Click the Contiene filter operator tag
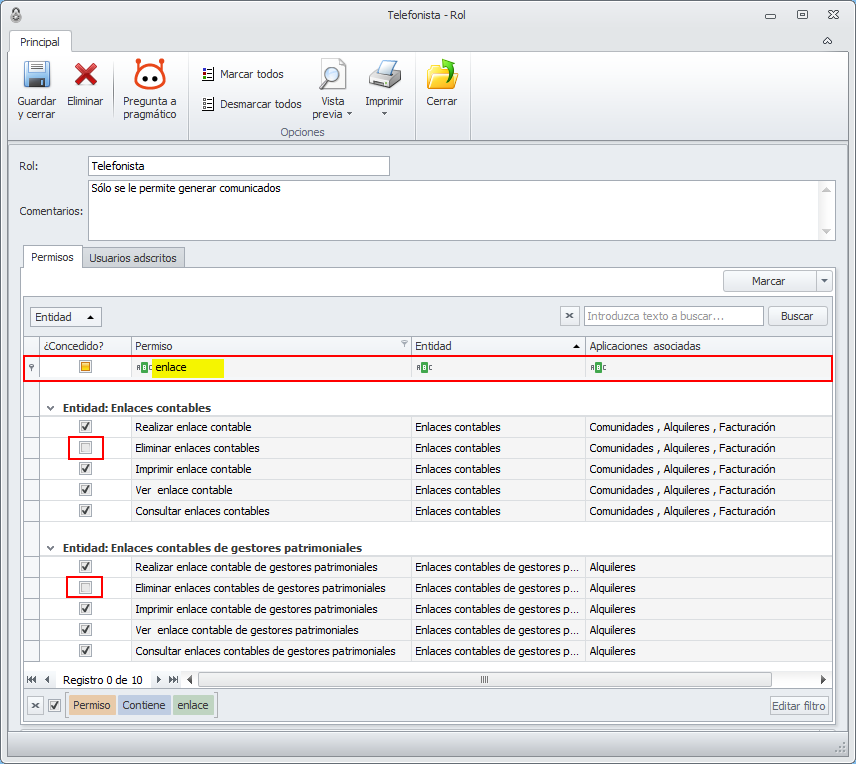 coord(144,705)
